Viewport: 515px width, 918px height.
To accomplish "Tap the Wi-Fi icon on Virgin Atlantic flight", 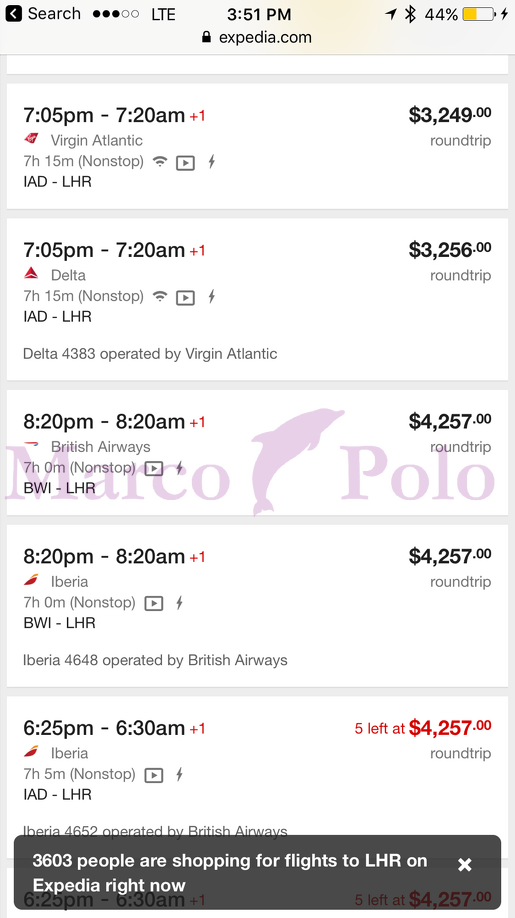I will (x=160, y=162).
